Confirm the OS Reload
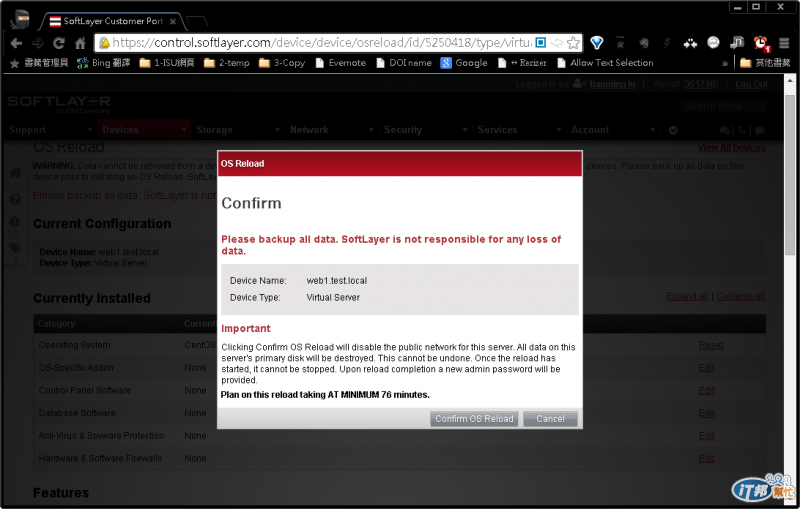Viewport: 800px width, 509px height. coord(474,419)
